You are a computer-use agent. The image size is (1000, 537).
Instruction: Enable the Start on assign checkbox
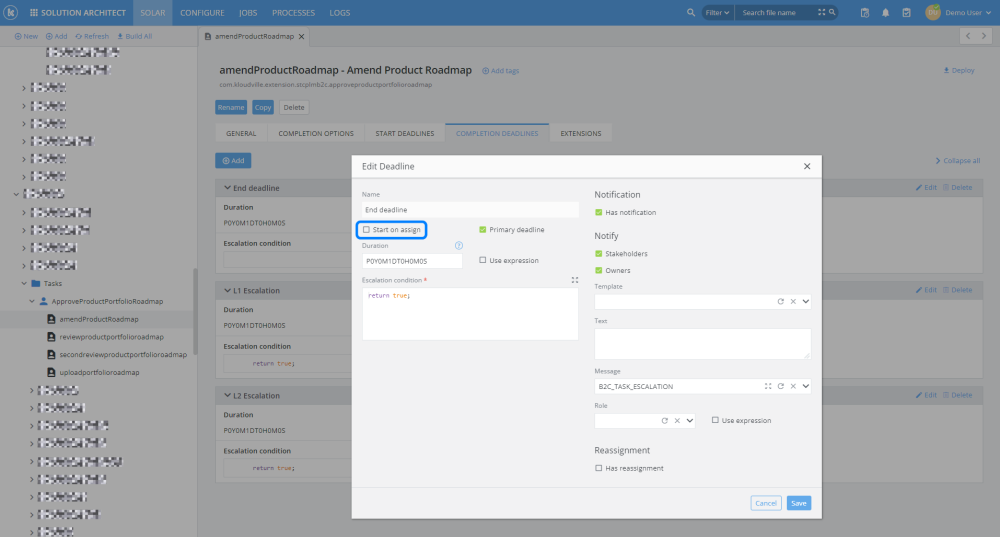point(367,230)
